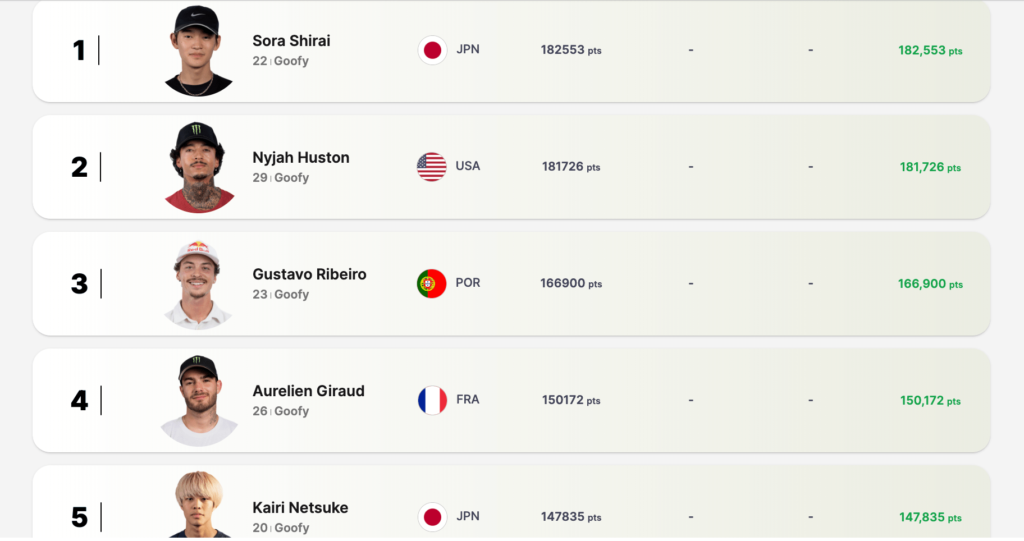The image size is (1024, 541).
Task: Open Aurelien Giraud's profile photo
Action: click(198, 401)
